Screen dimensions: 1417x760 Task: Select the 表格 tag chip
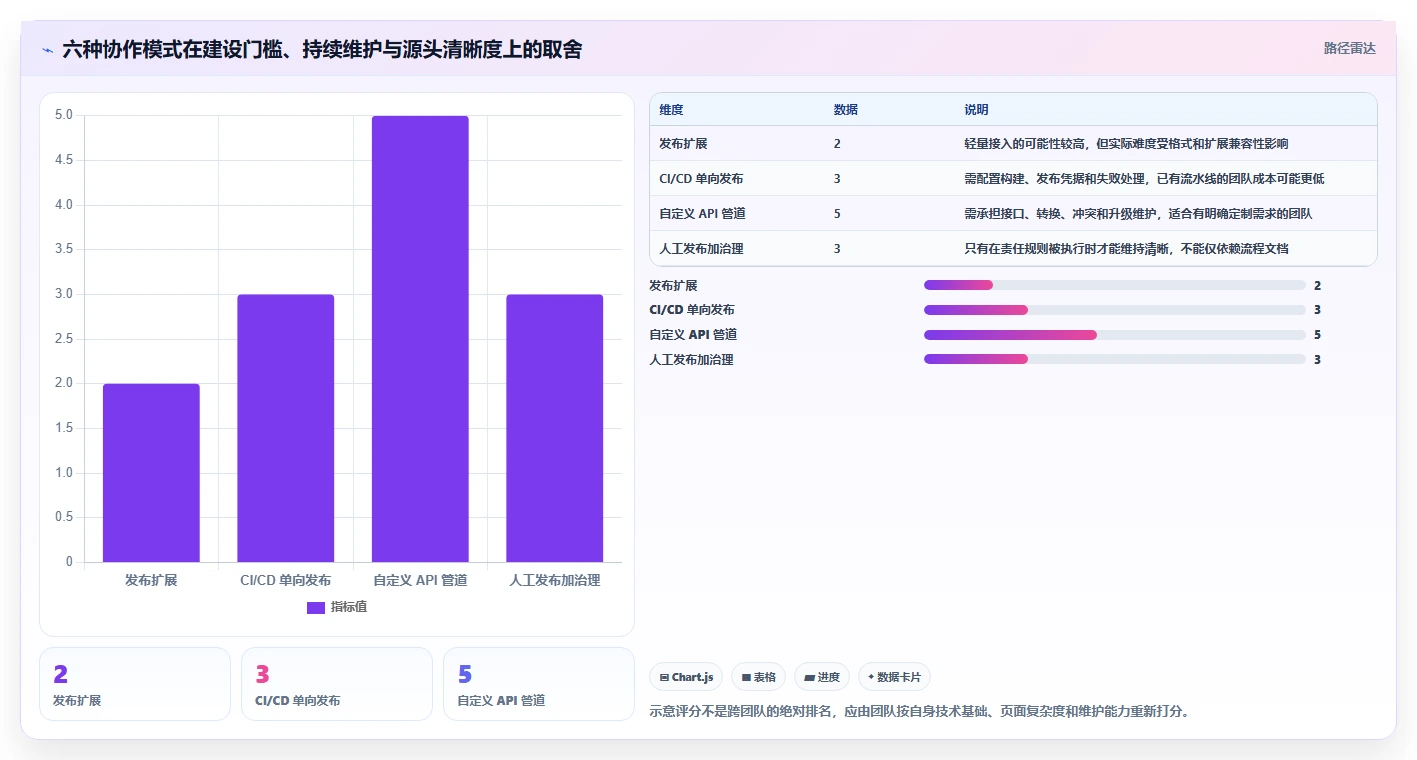758,677
